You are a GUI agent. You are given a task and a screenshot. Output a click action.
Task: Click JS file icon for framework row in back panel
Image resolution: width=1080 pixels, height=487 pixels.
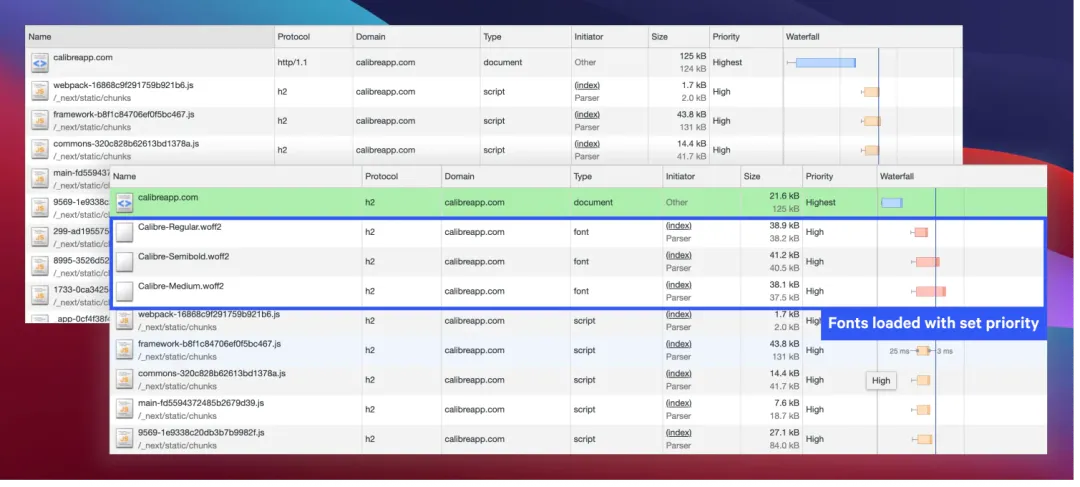(39, 122)
